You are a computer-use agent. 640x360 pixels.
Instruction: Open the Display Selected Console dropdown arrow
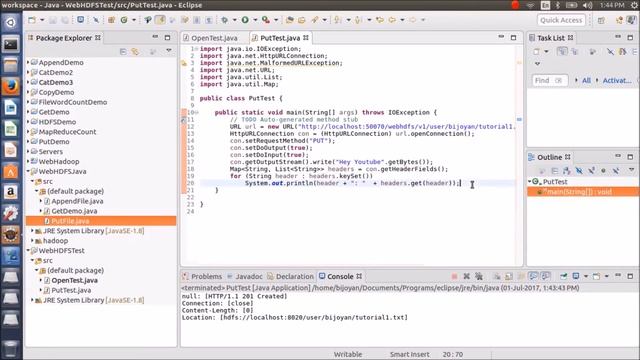coord(586,276)
